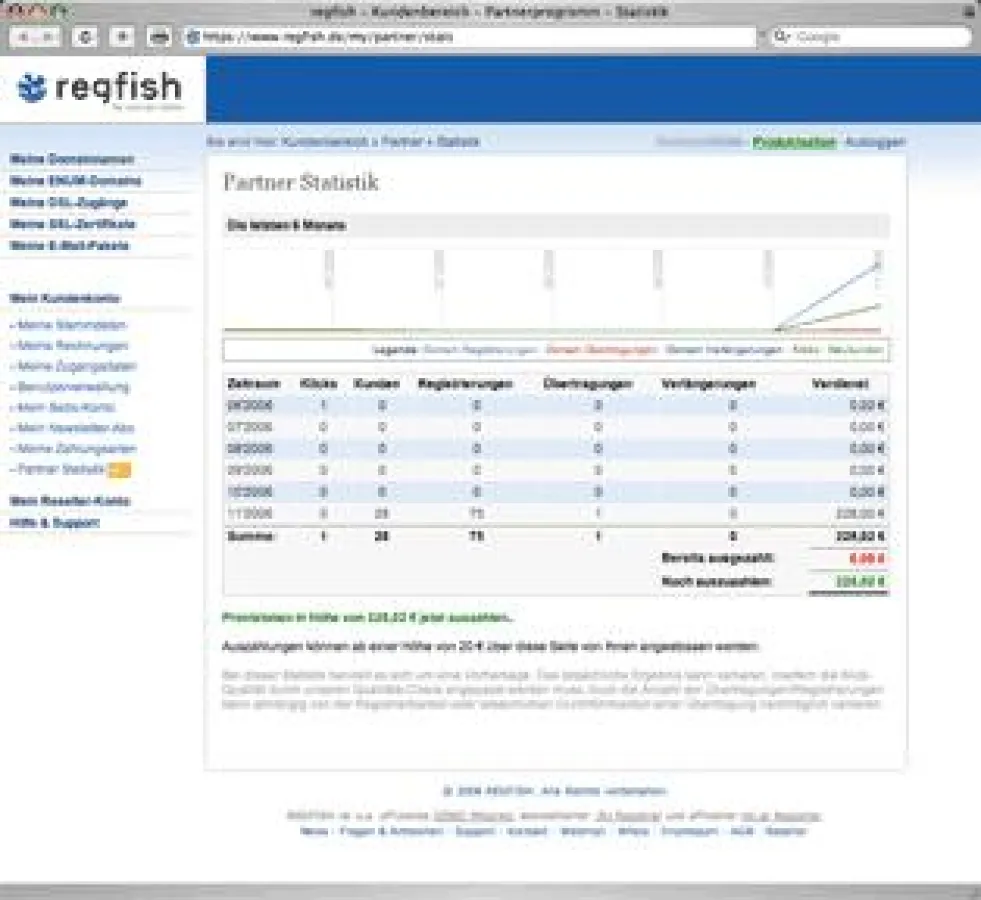981x900 pixels.
Task: Expand Mein Kundenkonto sidebar section
Action: tap(64, 298)
